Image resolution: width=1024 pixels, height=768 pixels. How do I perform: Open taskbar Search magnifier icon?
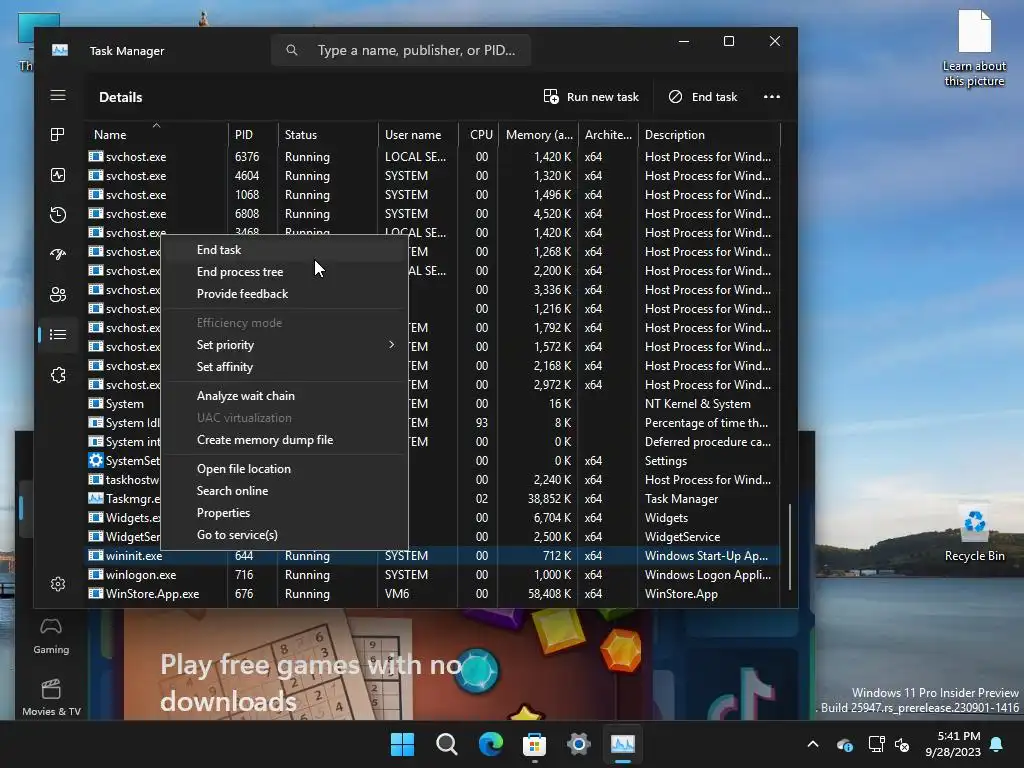pyautogui.click(x=447, y=744)
